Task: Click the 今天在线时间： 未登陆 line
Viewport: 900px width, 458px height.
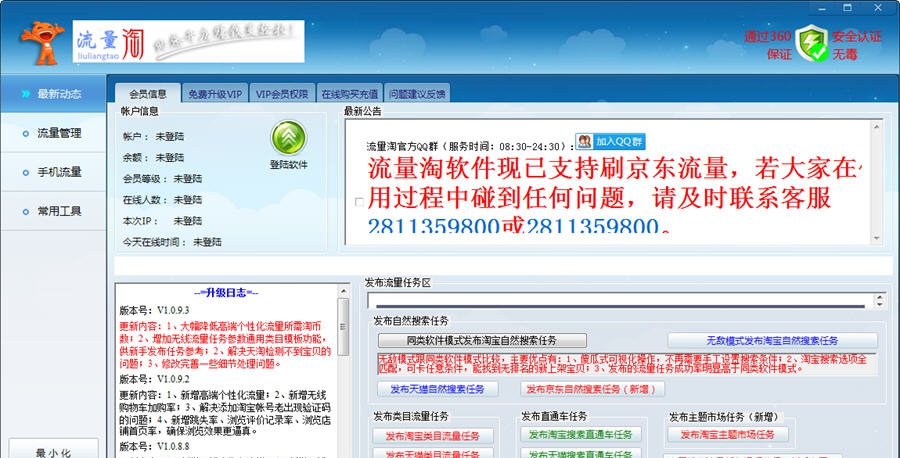Action: pyautogui.click(x=172, y=242)
